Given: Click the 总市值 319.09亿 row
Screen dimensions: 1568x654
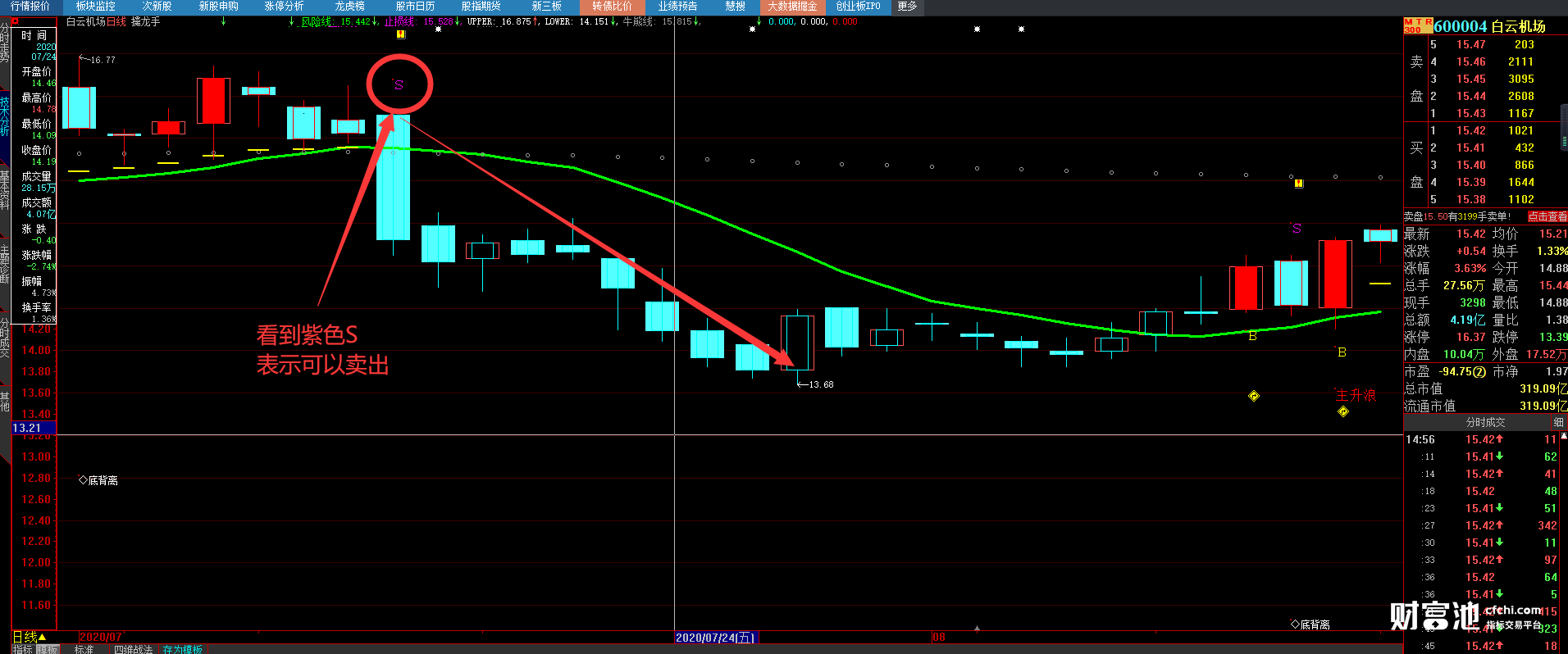Looking at the screenshot, I should (1485, 388).
